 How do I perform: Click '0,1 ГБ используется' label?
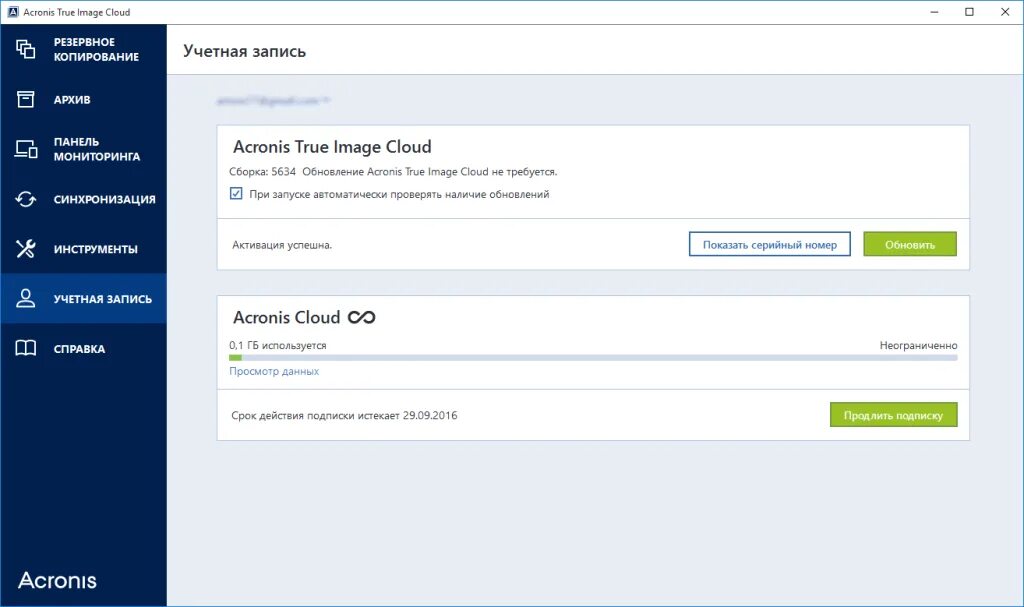[x=278, y=345]
